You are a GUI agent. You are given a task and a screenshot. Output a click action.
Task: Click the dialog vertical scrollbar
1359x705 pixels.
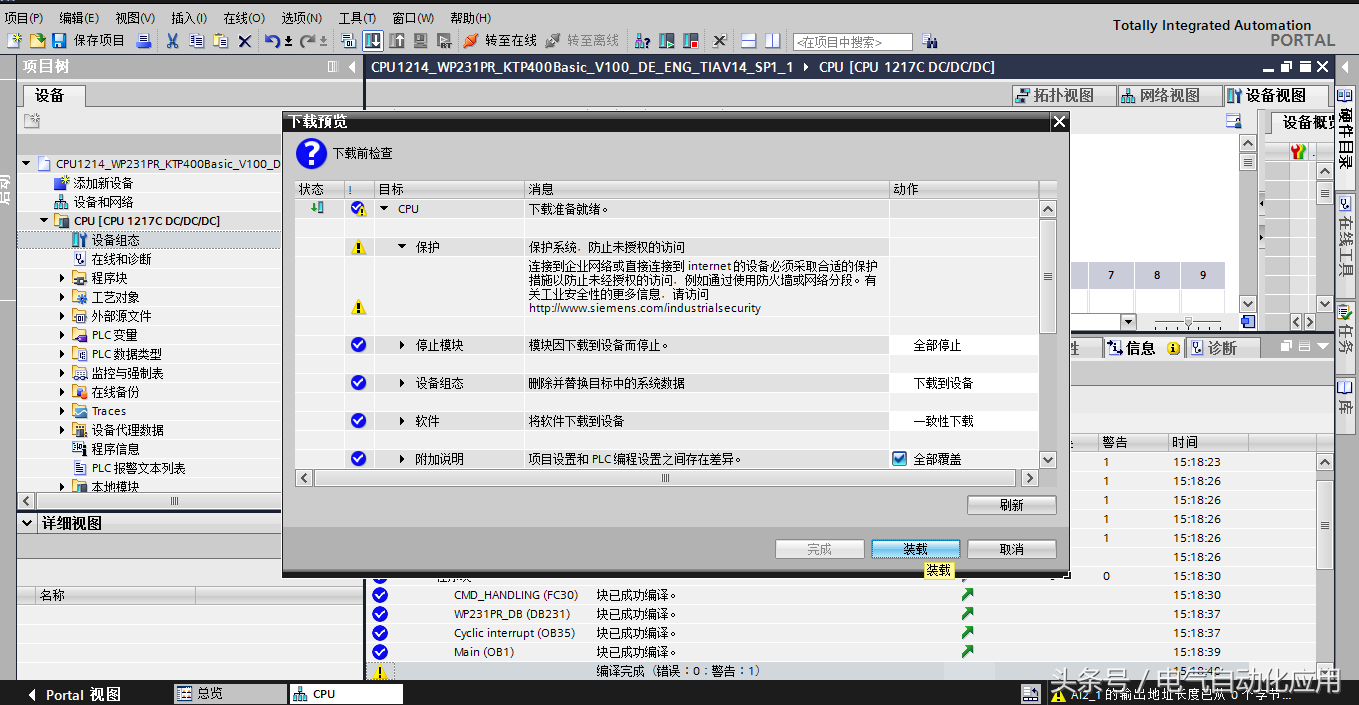(1048, 276)
